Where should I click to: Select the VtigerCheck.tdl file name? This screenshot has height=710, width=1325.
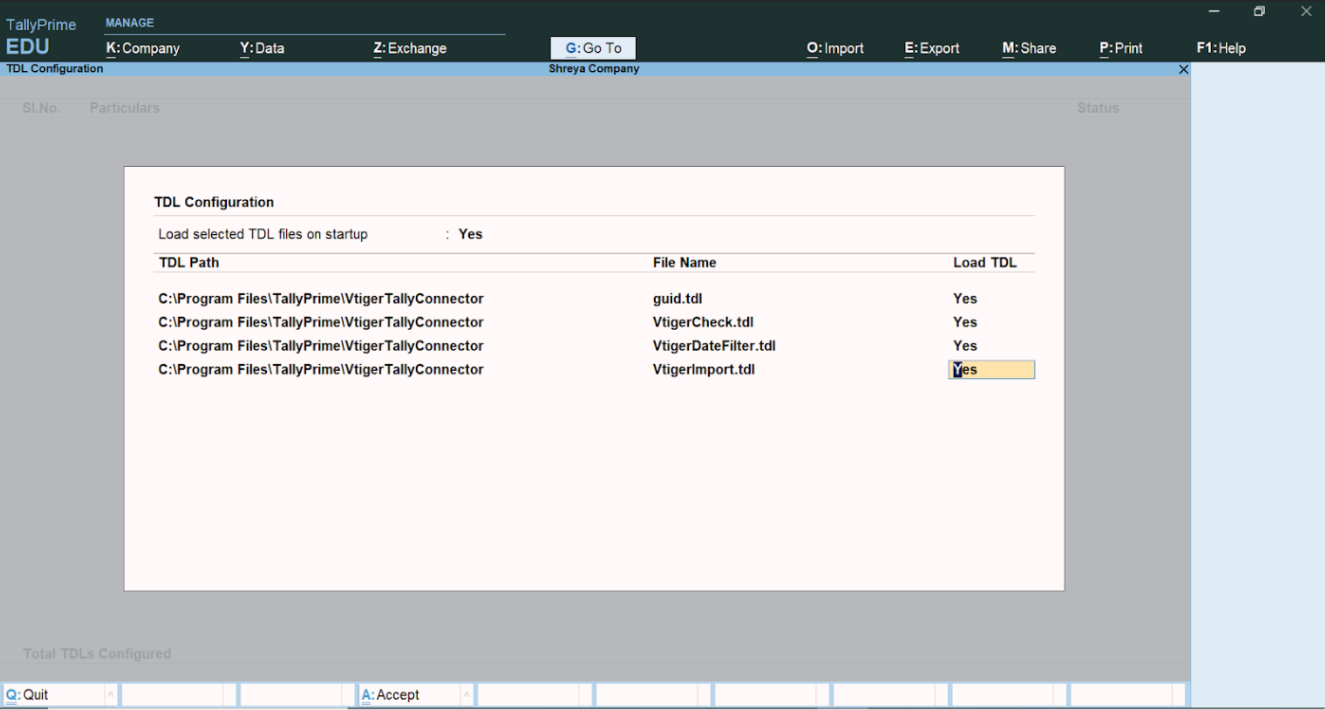(703, 322)
